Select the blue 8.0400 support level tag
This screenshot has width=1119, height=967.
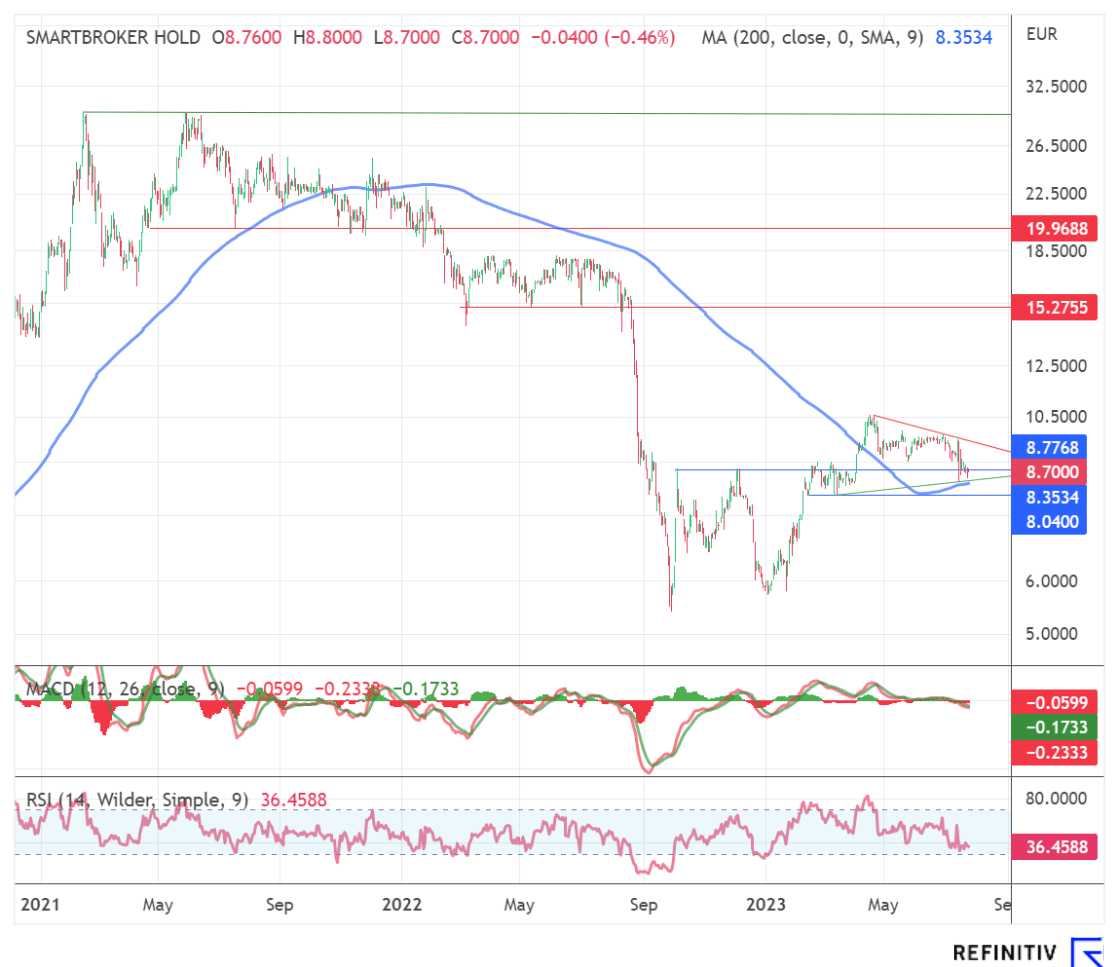(x=1049, y=521)
